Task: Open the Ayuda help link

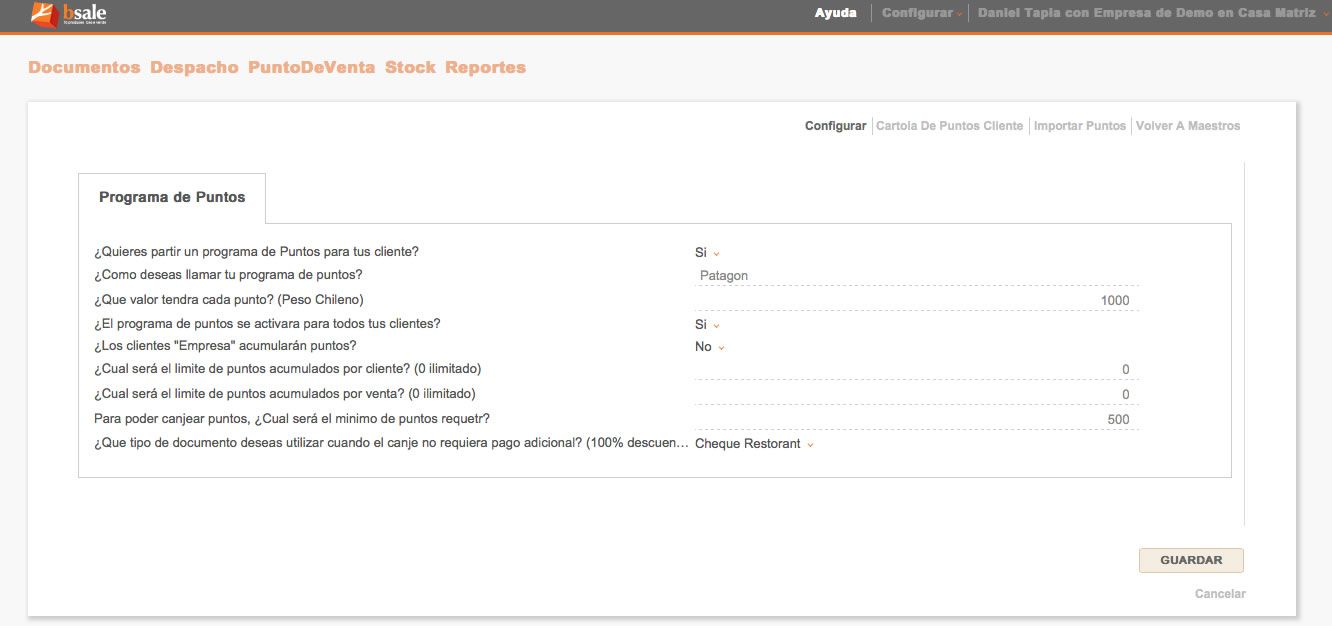Action: [835, 13]
